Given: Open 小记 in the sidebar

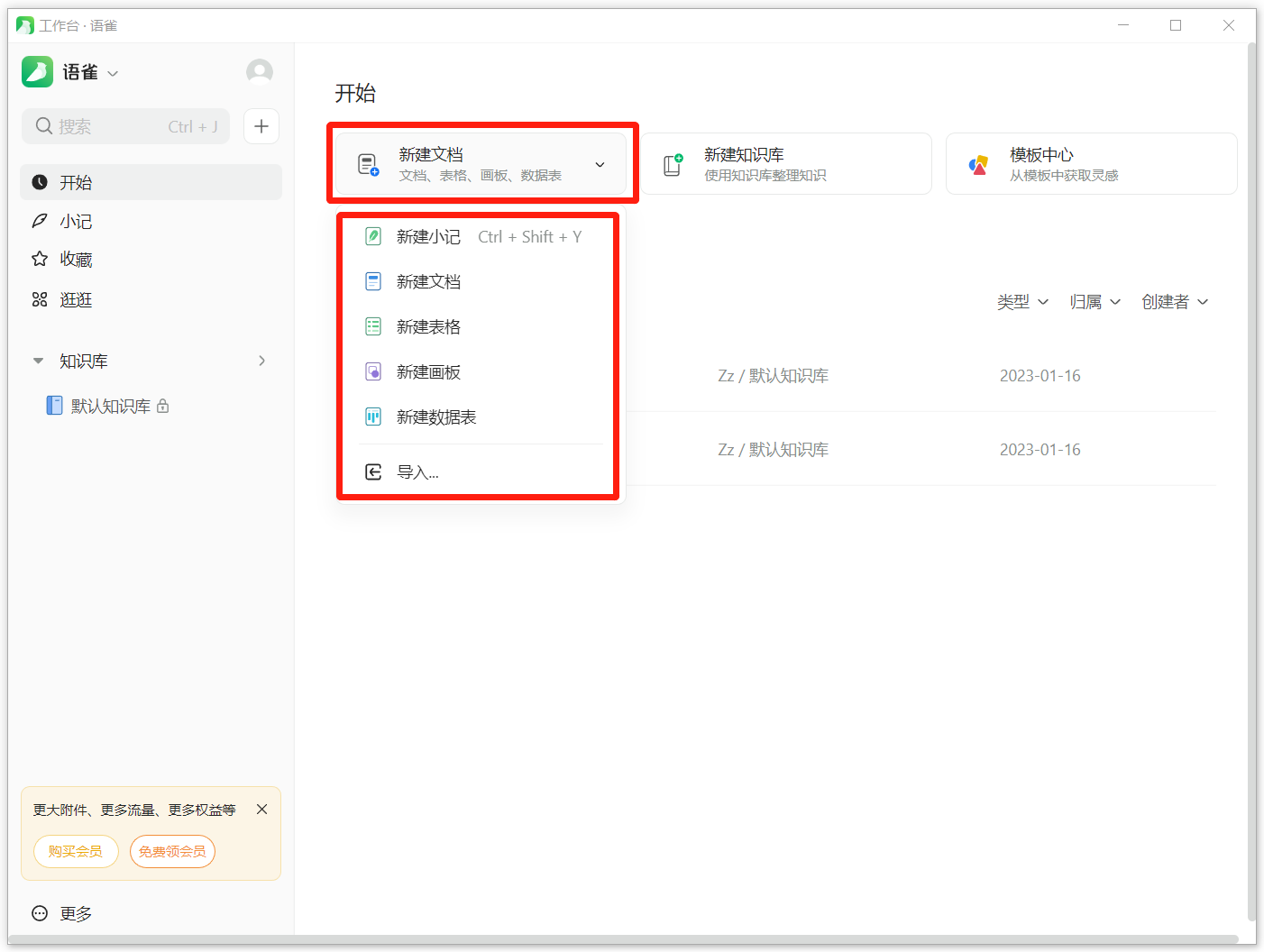Looking at the screenshot, I should 151,221.
